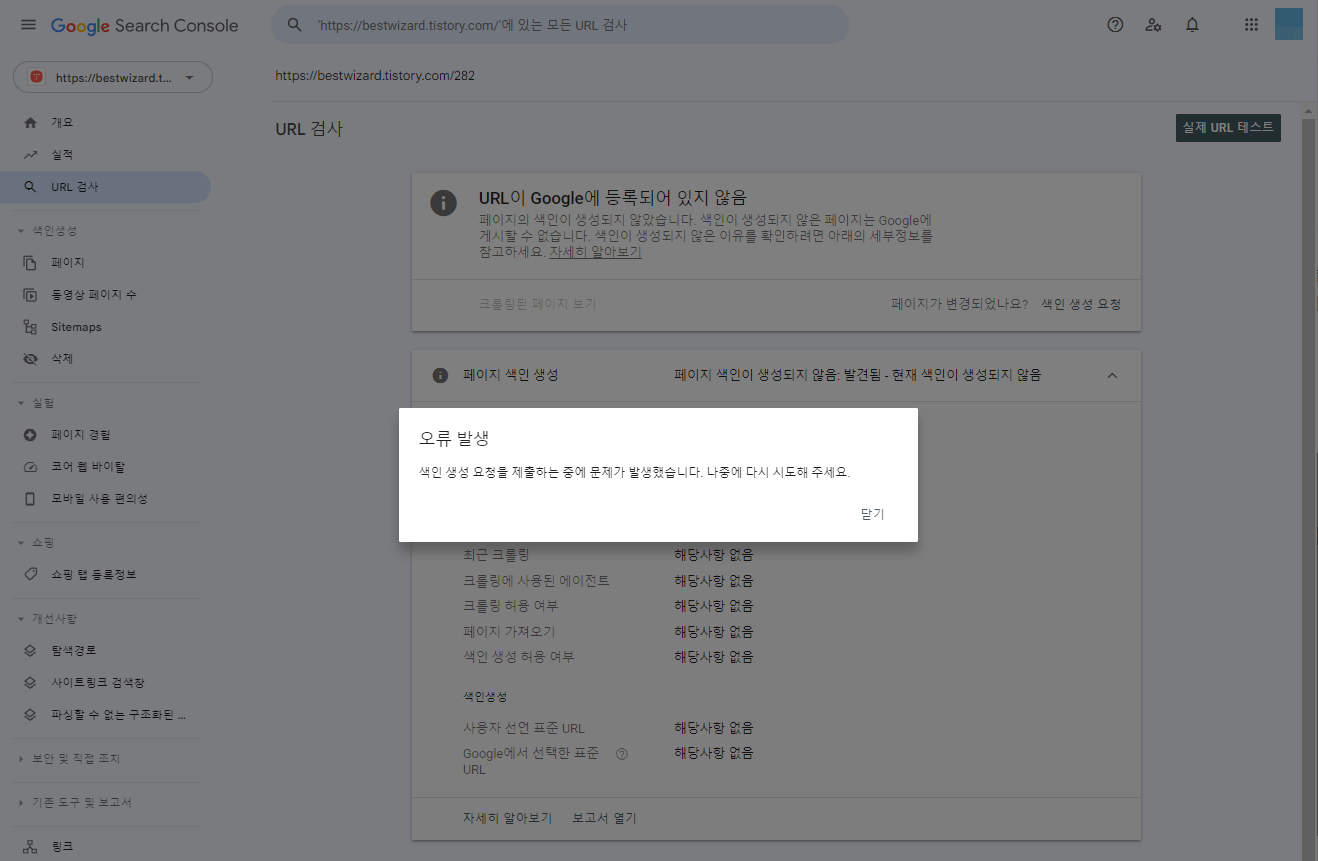Image resolution: width=1318 pixels, height=861 pixels.
Task: Select Sitemaps in the sidebar
Action: tap(30, 326)
